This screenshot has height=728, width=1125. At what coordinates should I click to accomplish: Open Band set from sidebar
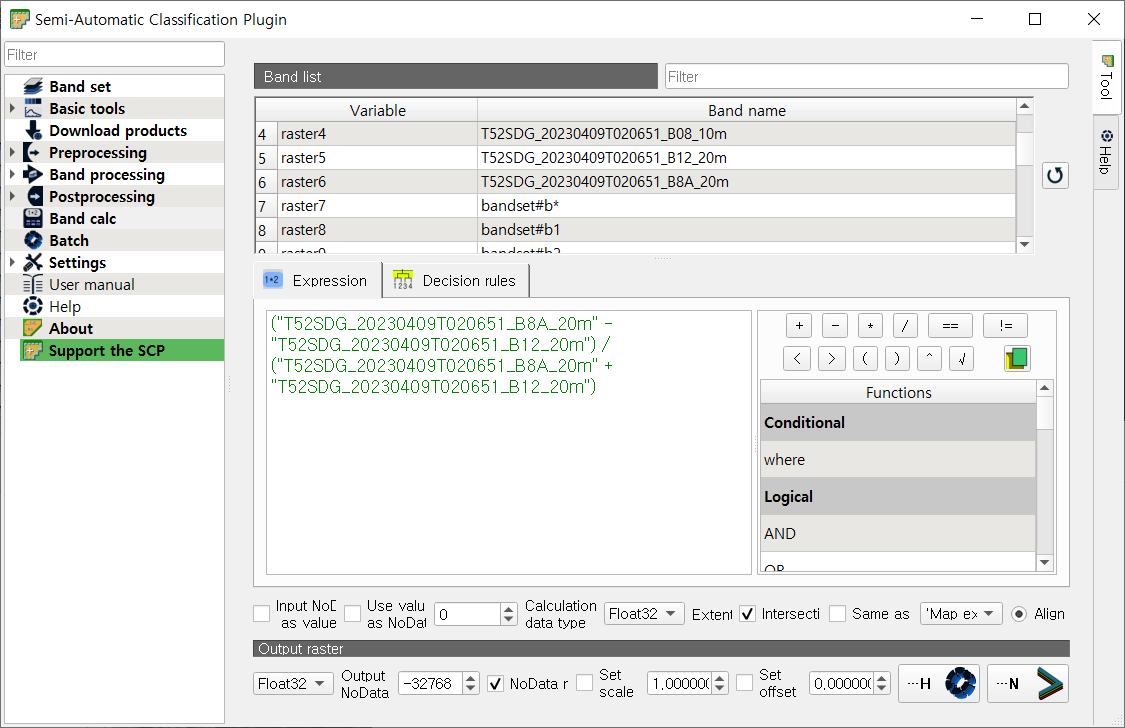[80, 87]
